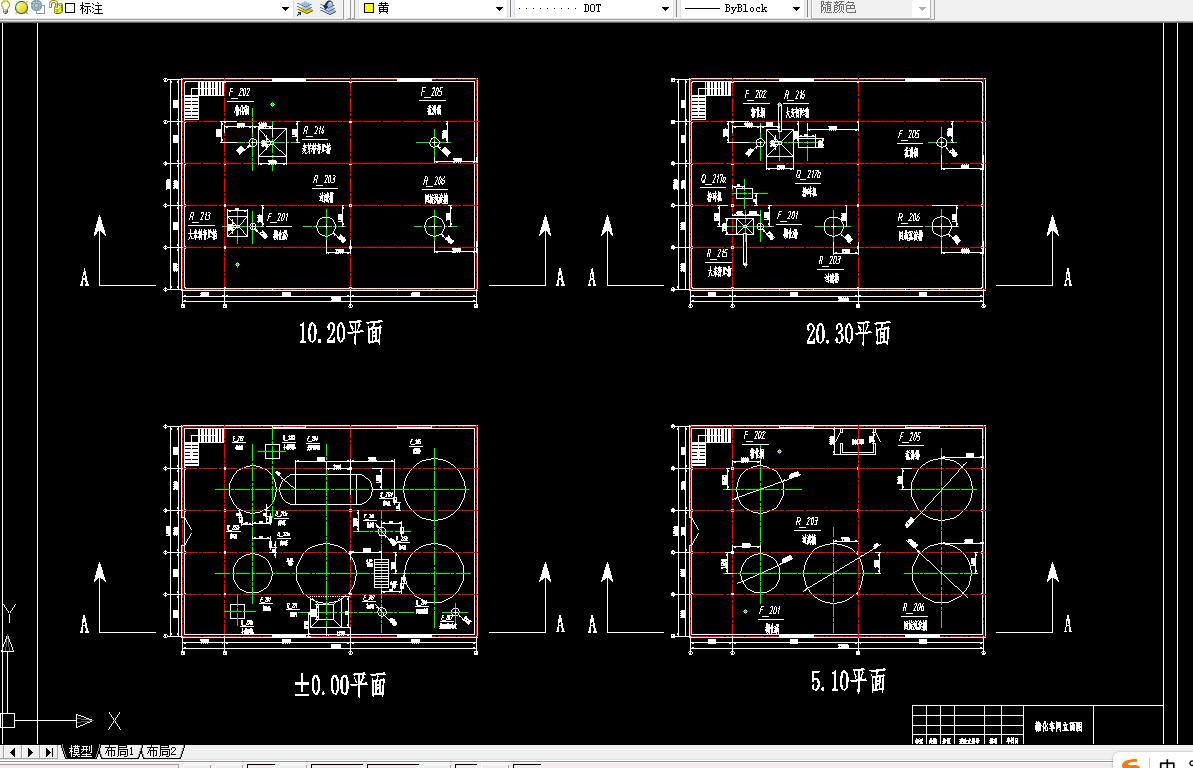Toggle the layer on/off lightbulb icon
Viewport: 1193px width, 768px height.
[5, 8]
